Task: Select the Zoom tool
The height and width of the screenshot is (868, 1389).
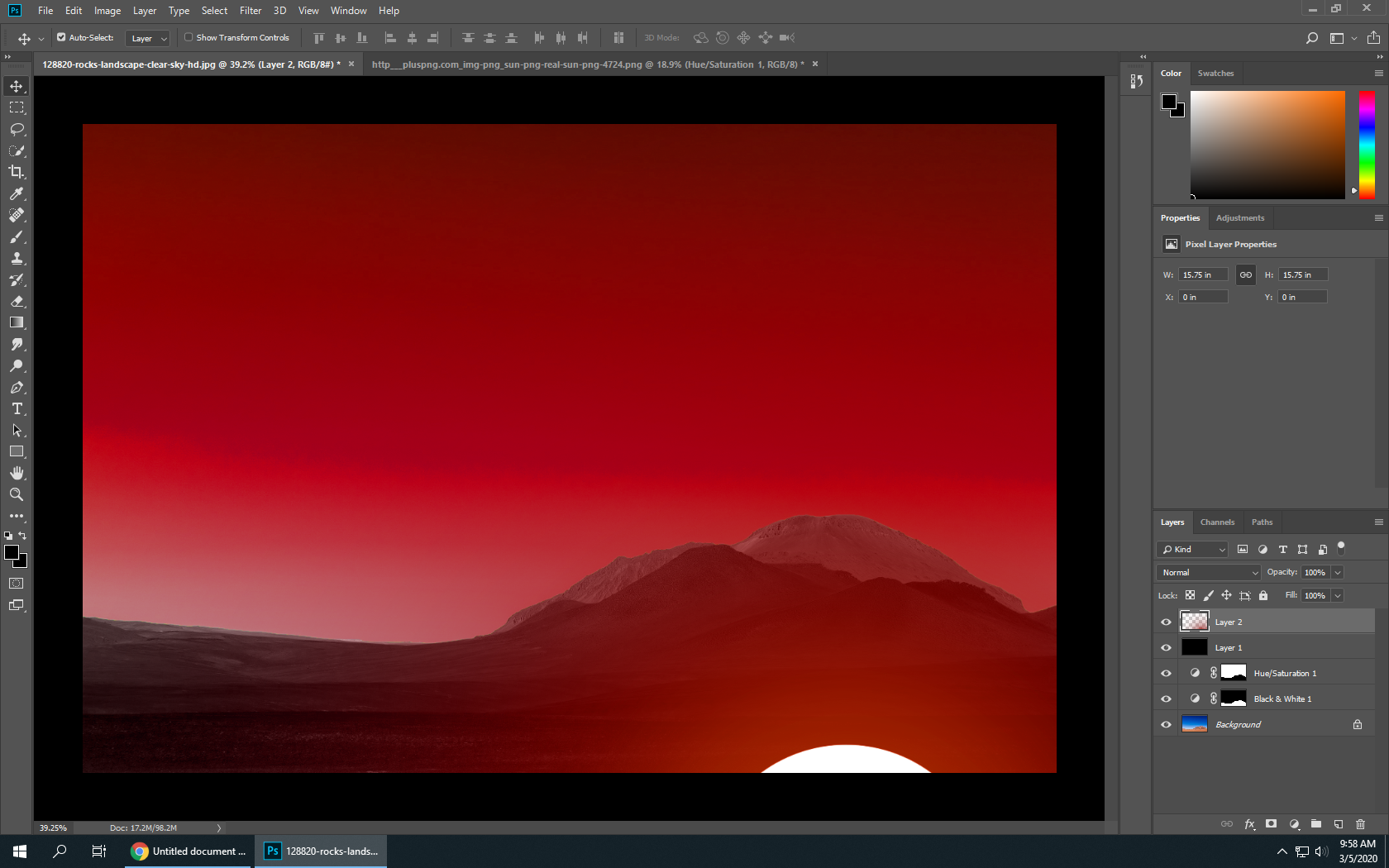Action: 17,494
